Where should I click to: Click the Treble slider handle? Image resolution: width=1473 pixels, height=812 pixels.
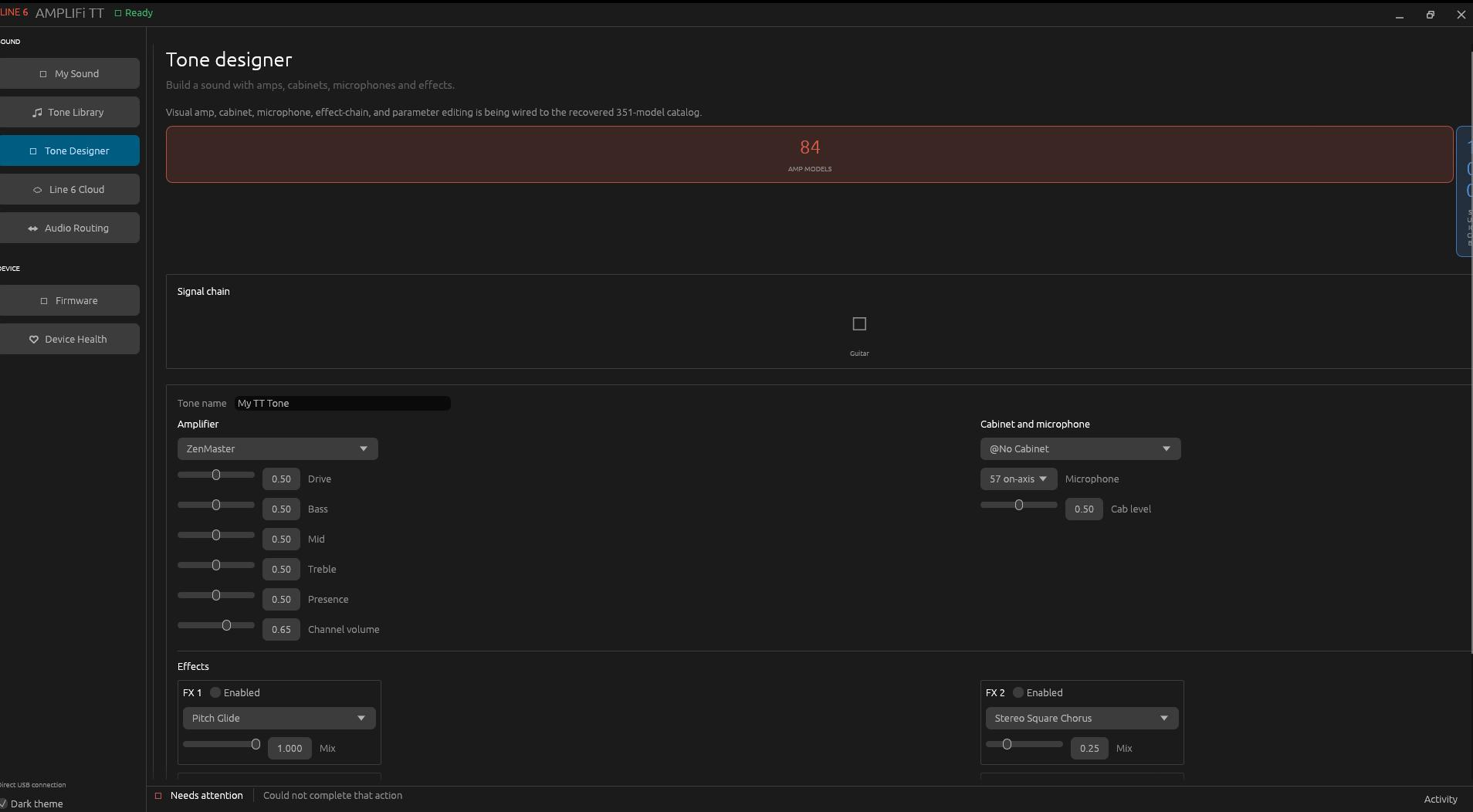coord(216,565)
